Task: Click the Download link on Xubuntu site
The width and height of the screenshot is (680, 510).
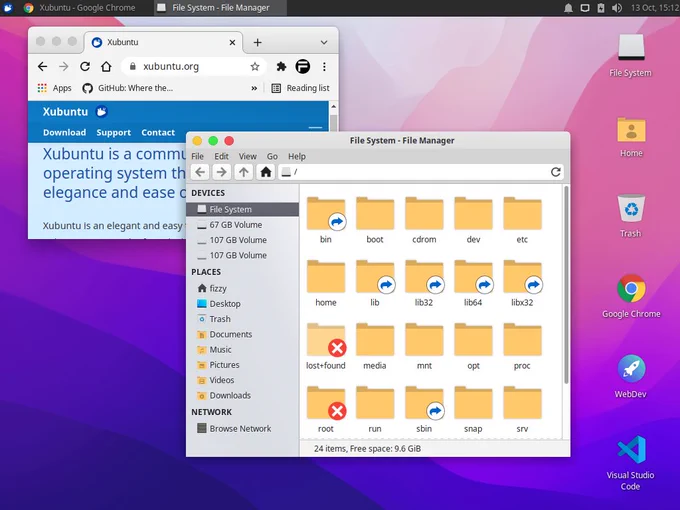Action: point(64,132)
